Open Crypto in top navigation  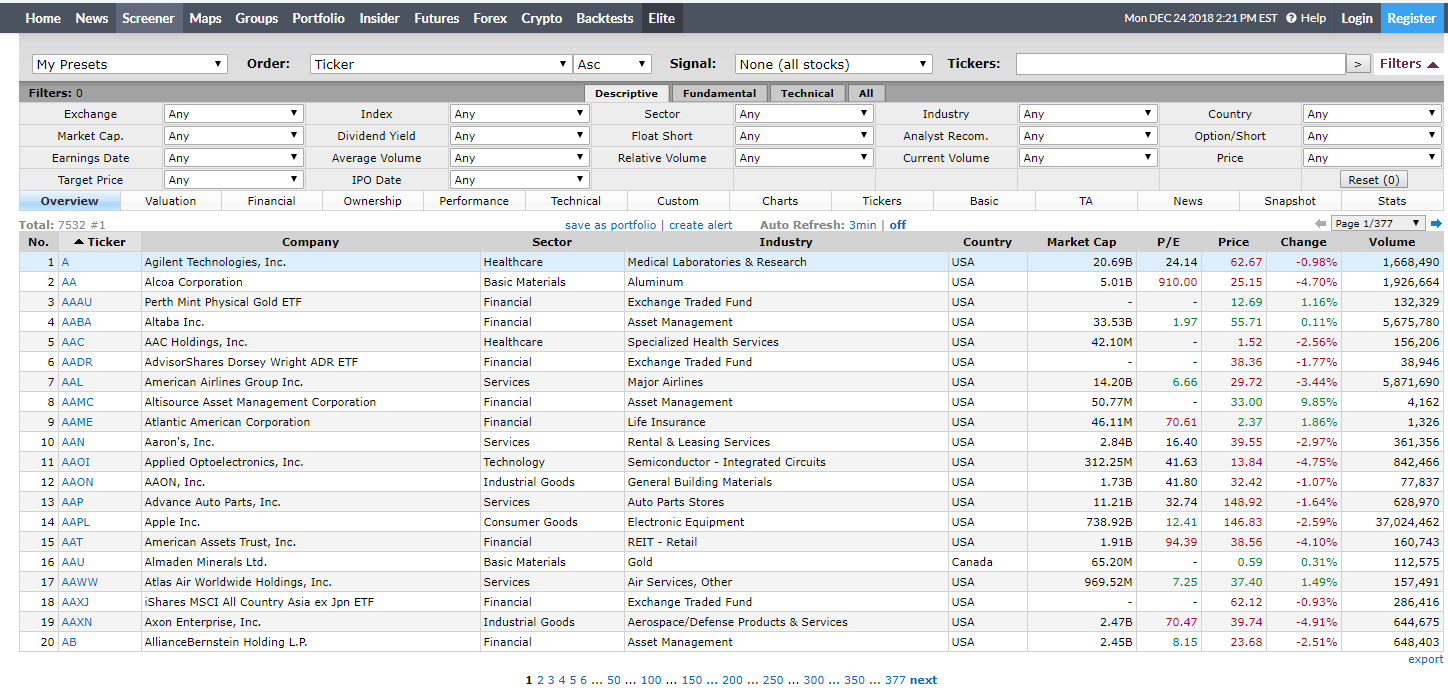tap(542, 18)
